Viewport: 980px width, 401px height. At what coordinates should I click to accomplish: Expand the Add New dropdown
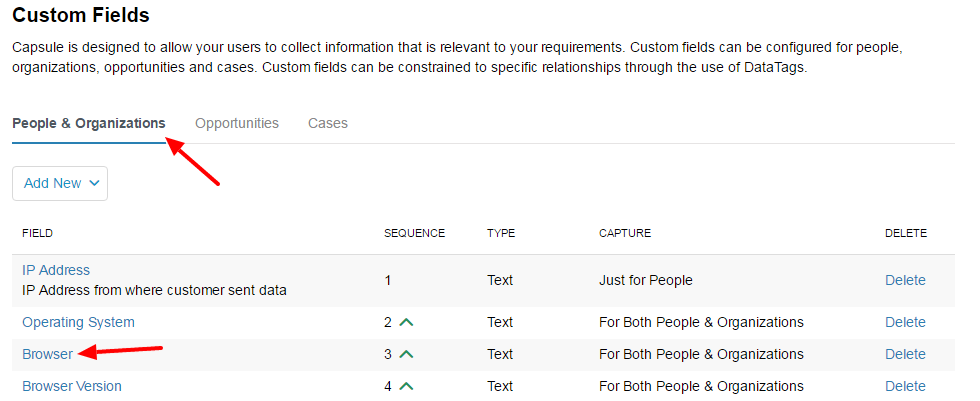pyautogui.click(x=60, y=183)
